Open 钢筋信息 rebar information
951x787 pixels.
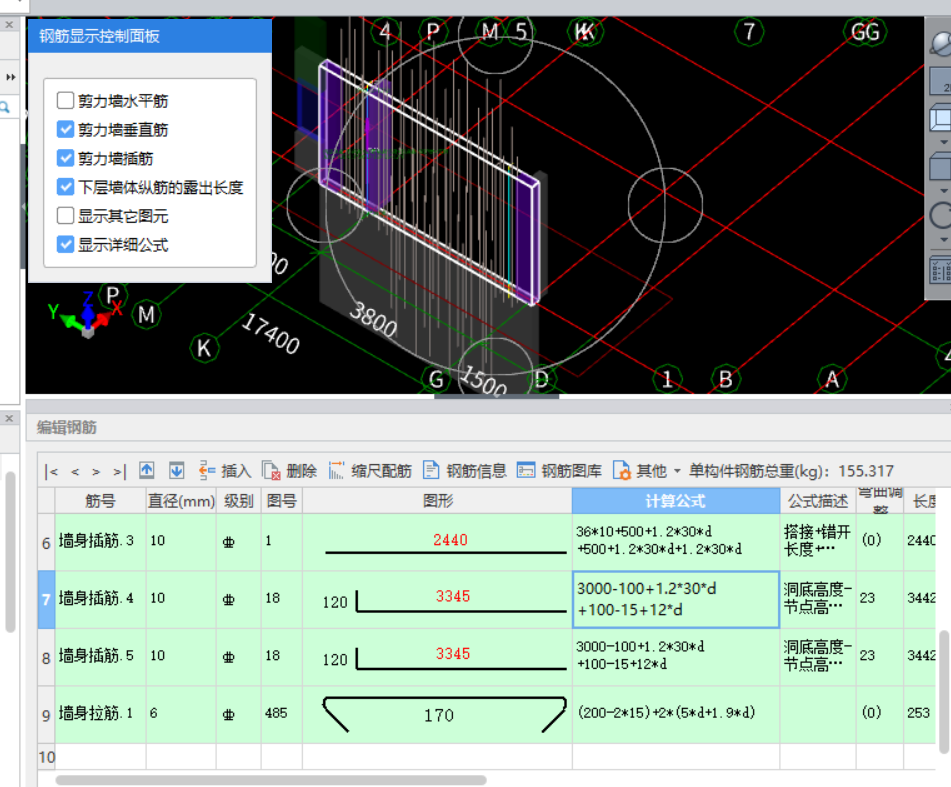(465, 471)
